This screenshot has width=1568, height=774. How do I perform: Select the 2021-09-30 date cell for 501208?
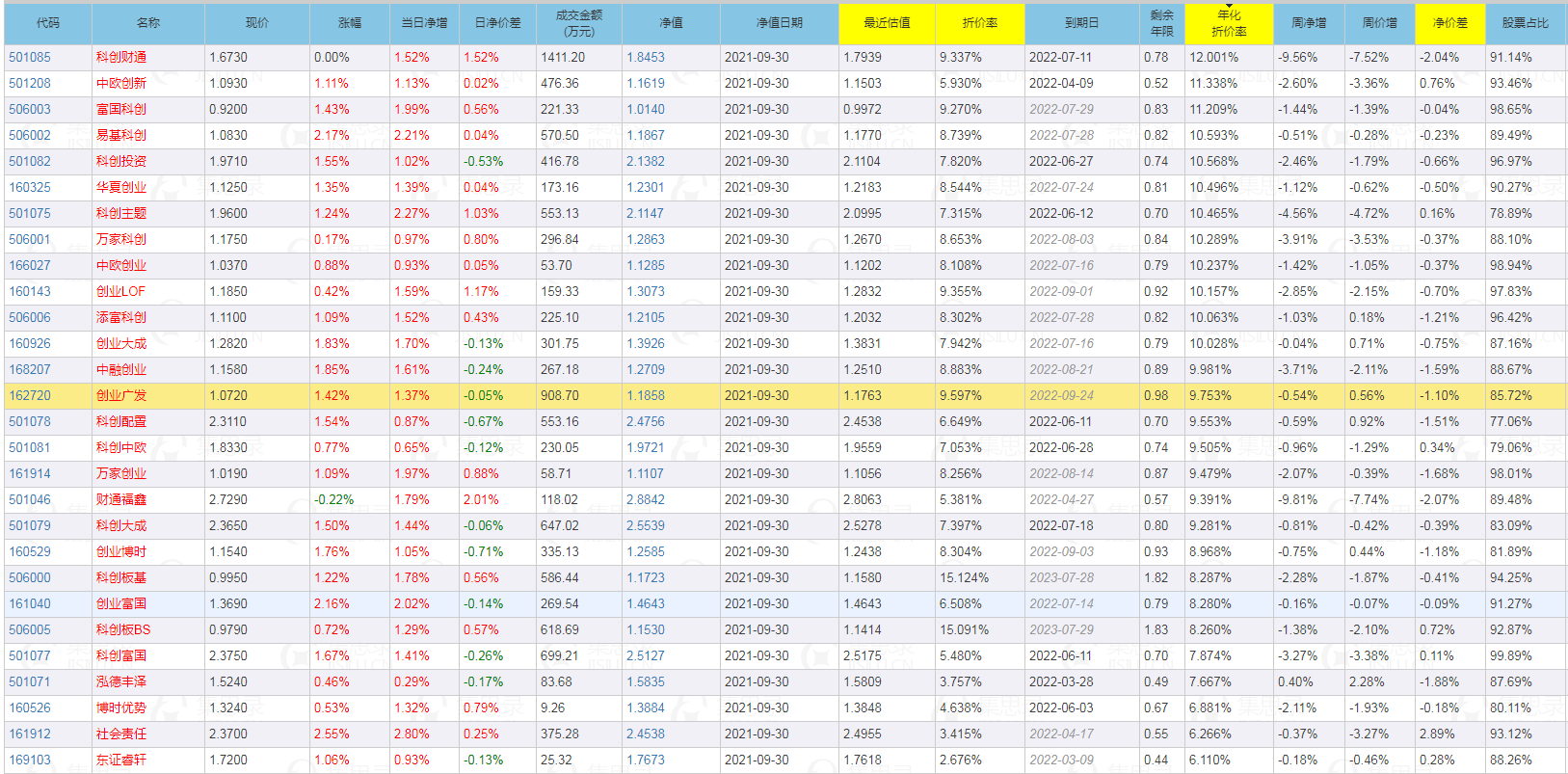click(757, 84)
